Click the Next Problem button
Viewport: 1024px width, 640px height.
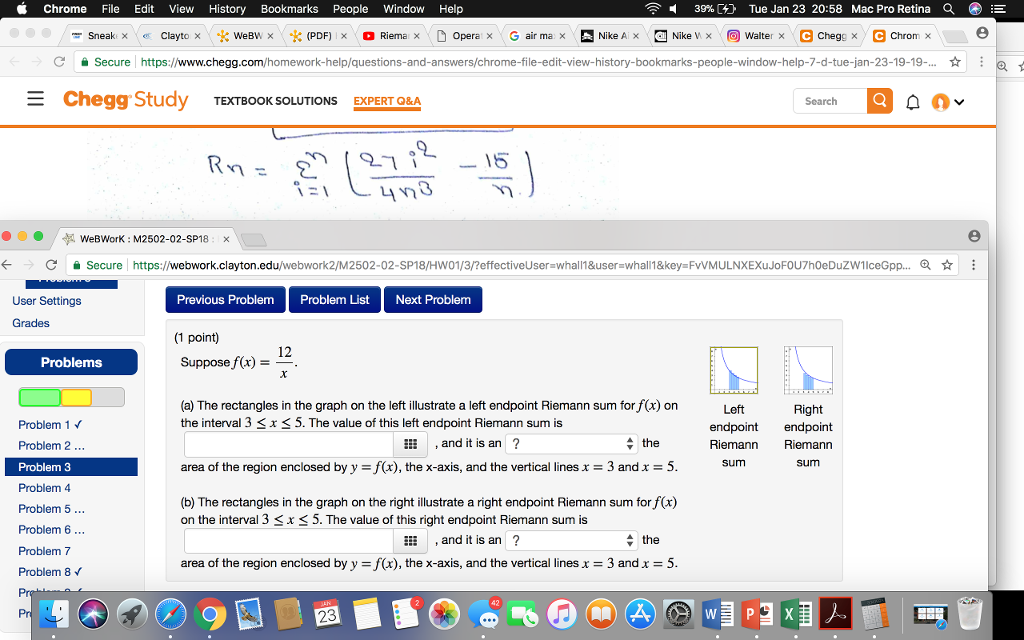[433, 299]
